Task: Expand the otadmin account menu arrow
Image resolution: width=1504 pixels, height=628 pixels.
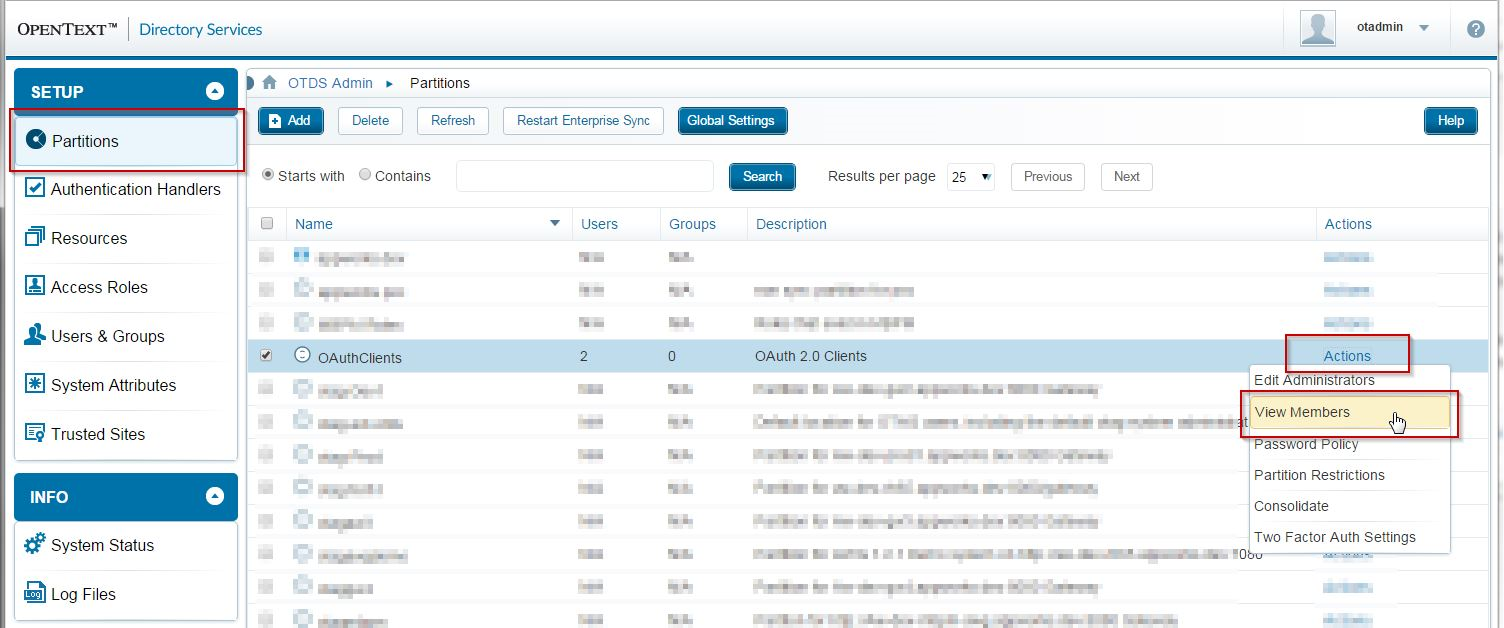Action: click(x=1424, y=29)
